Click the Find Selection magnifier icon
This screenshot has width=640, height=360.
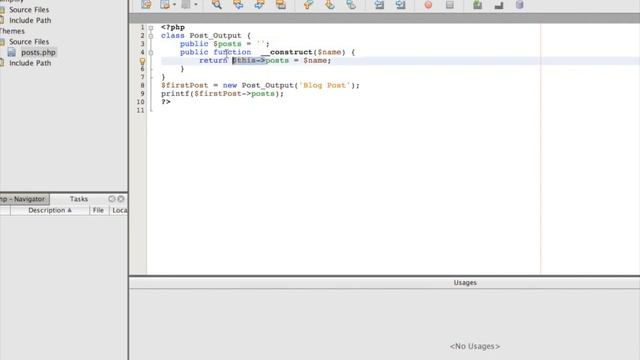tap(217, 4)
